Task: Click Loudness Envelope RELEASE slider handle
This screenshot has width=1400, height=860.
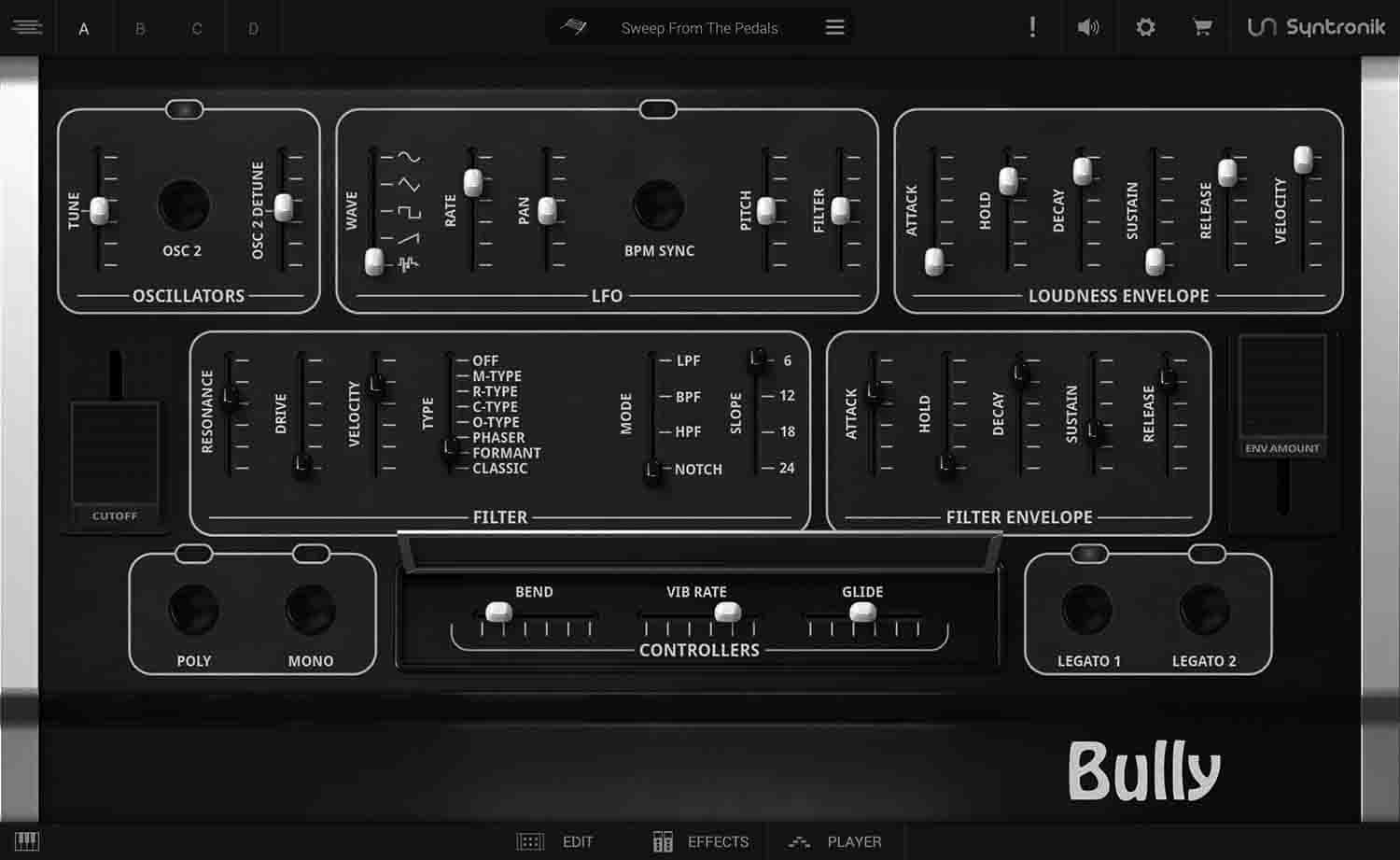Action: [1228, 172]
